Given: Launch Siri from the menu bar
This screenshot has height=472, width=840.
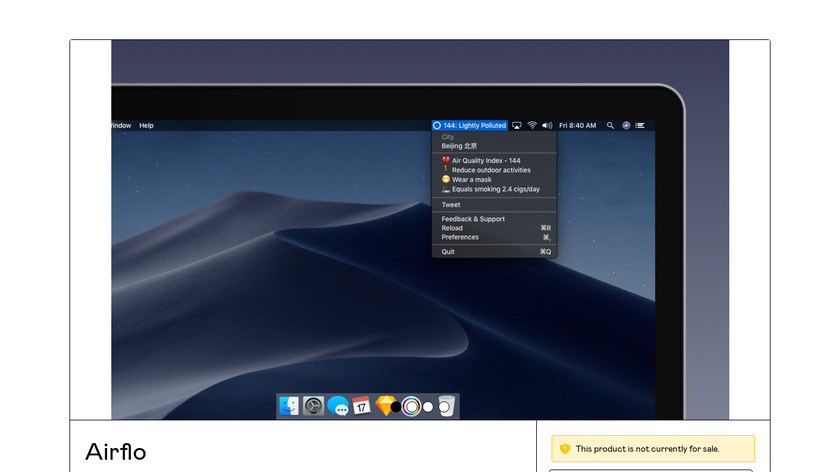Looking at the screenshot, I should [x=626, y=125].
